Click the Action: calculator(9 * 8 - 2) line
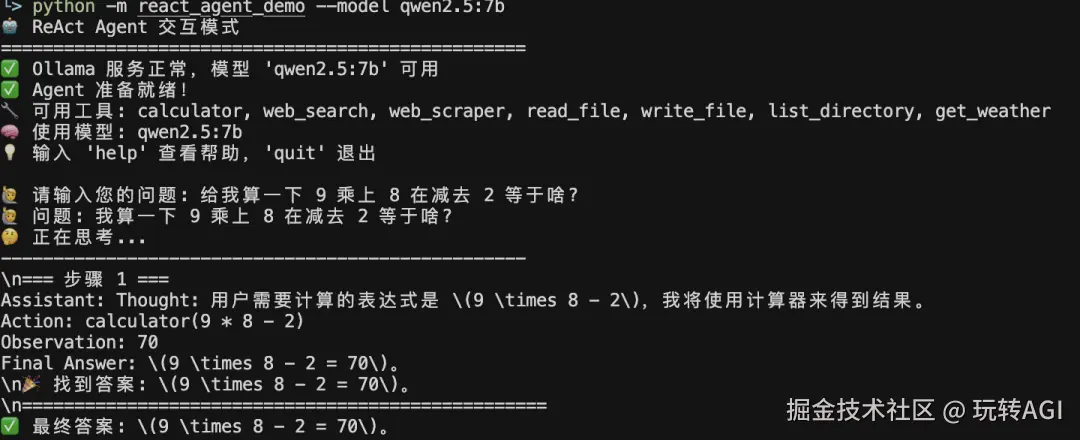The height and width of the screenshot is (440, 1080). pyautogui.click(x=152, y=322)
